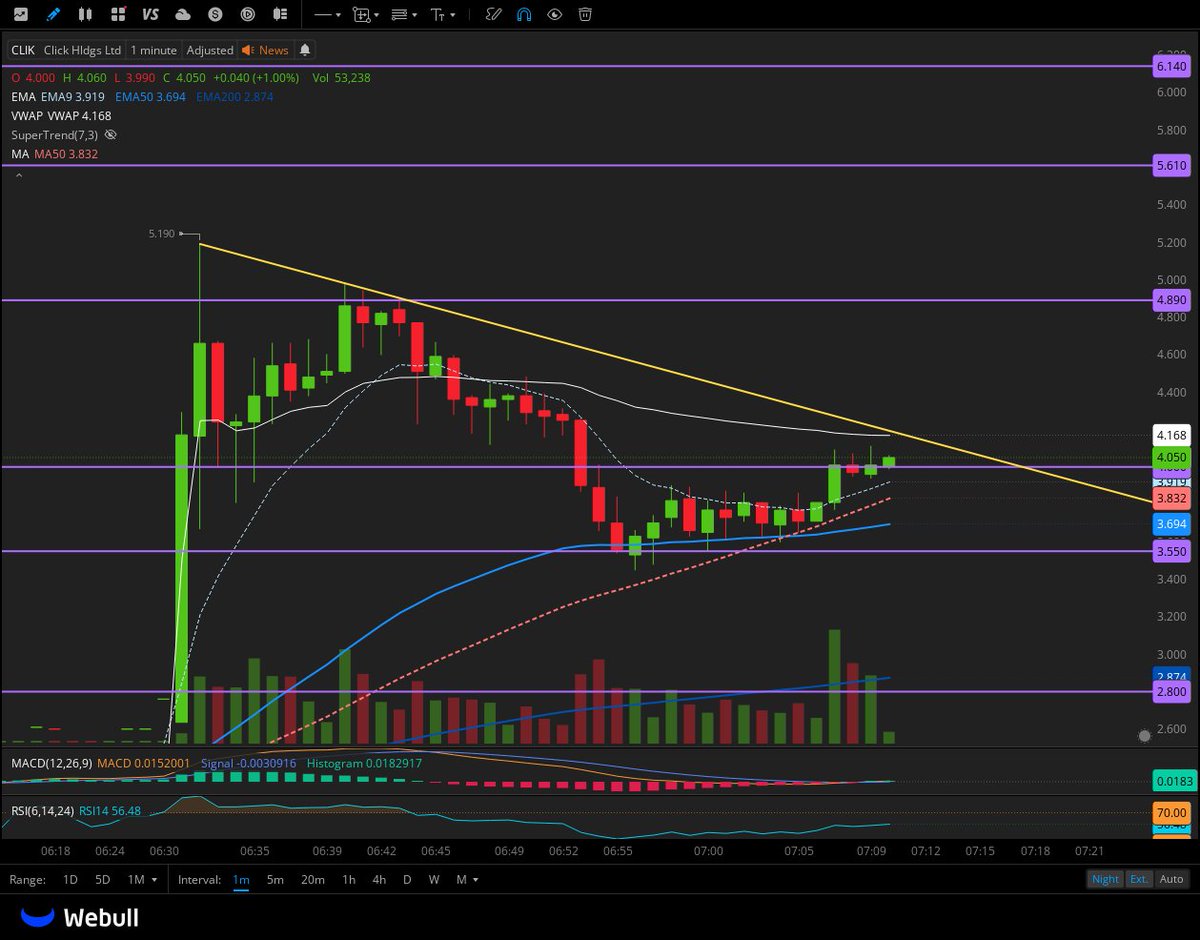Click the green 4.050 price tag
The width and height of the screenshot is (1200, 940).
tap(1171, 457)
